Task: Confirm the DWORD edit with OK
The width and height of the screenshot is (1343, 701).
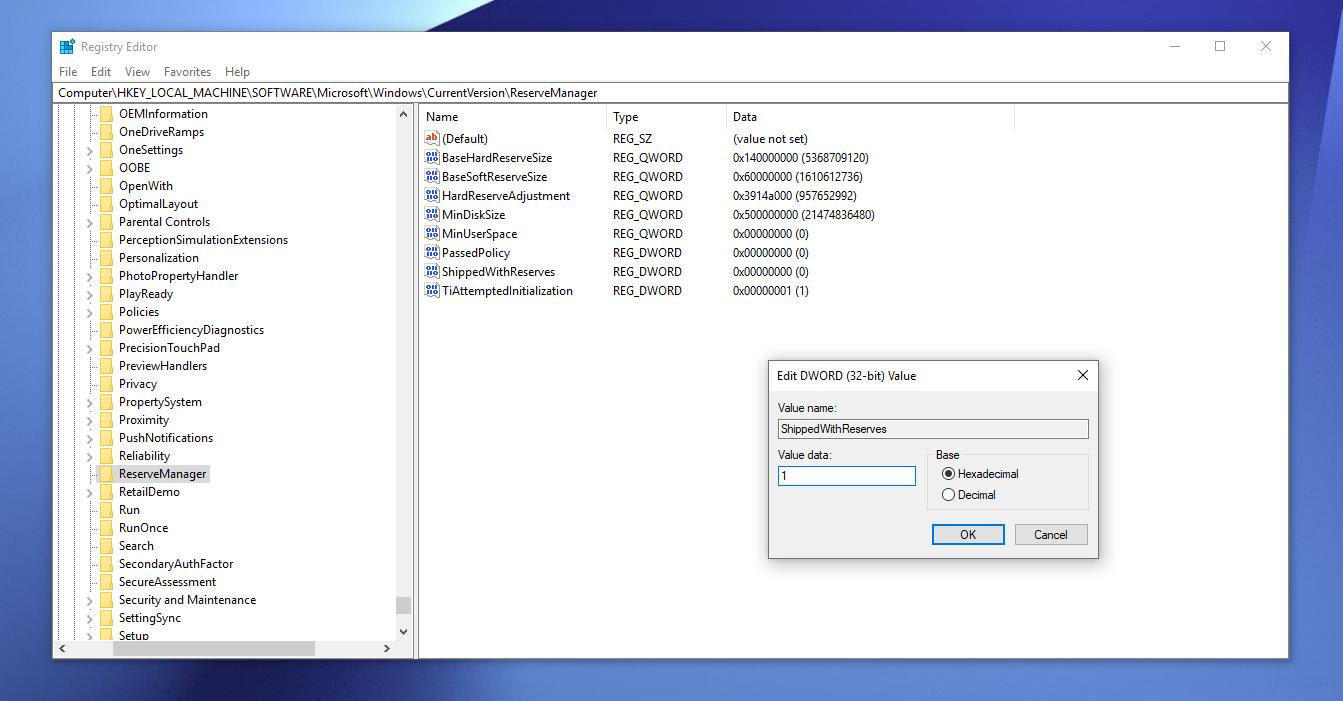Action: pos(968,535)
